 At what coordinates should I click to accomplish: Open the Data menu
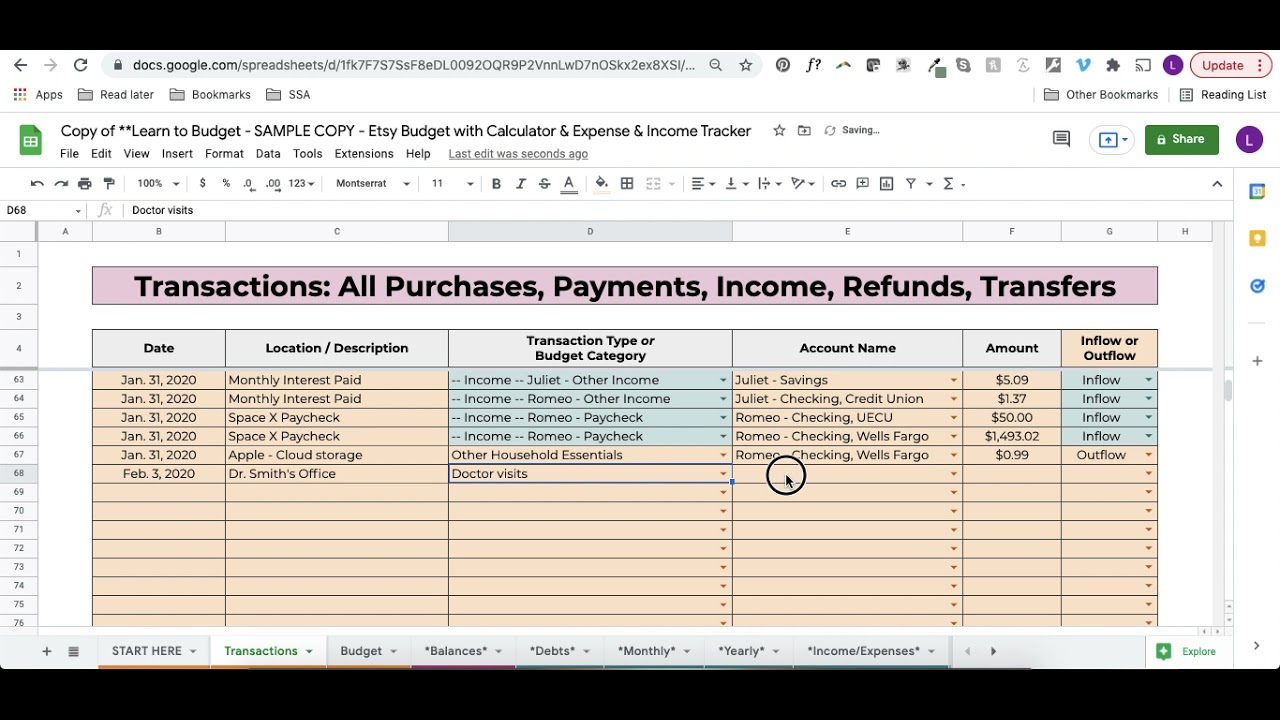[x=268, y=154]
